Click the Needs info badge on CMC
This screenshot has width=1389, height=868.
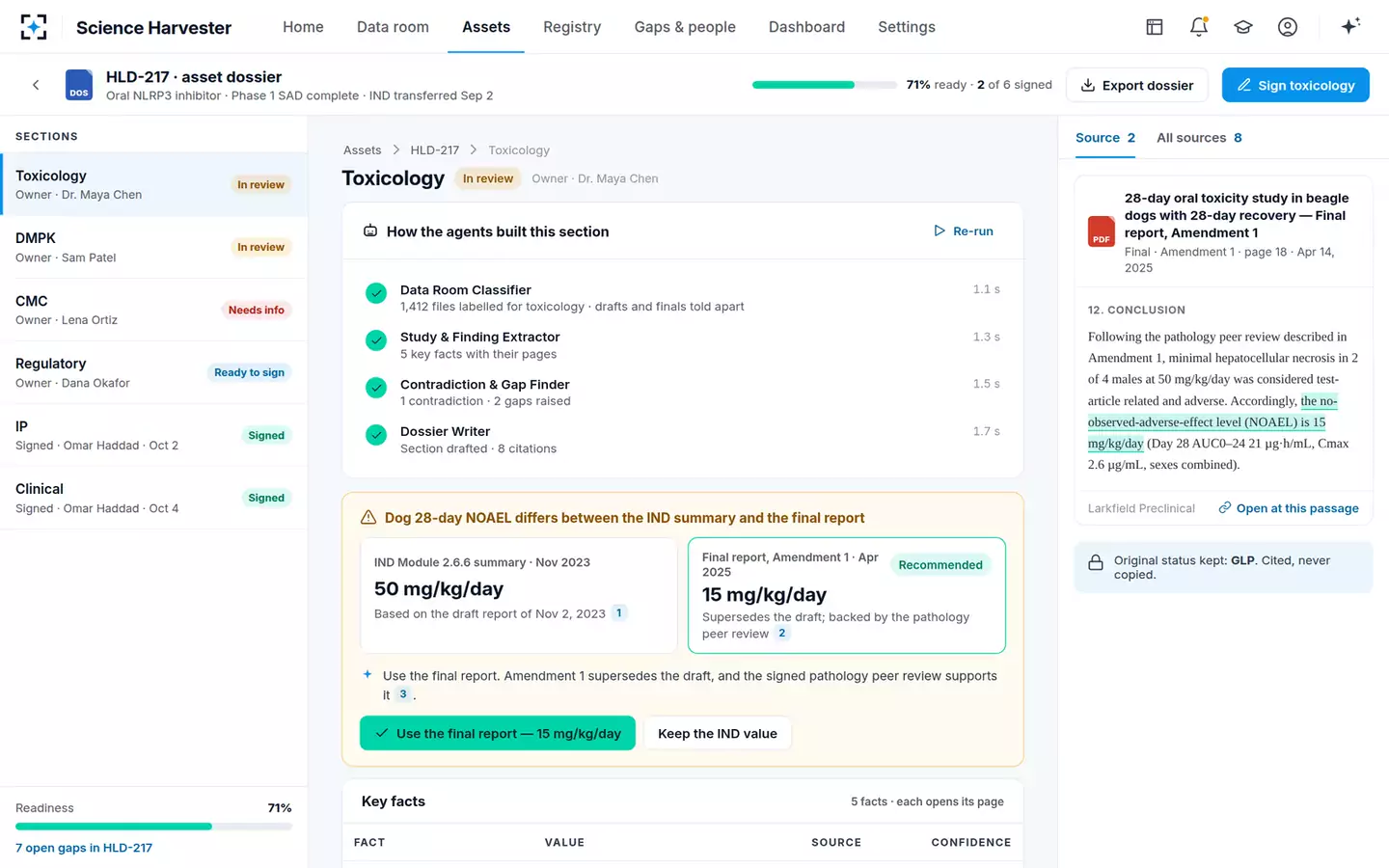(257, 310)
